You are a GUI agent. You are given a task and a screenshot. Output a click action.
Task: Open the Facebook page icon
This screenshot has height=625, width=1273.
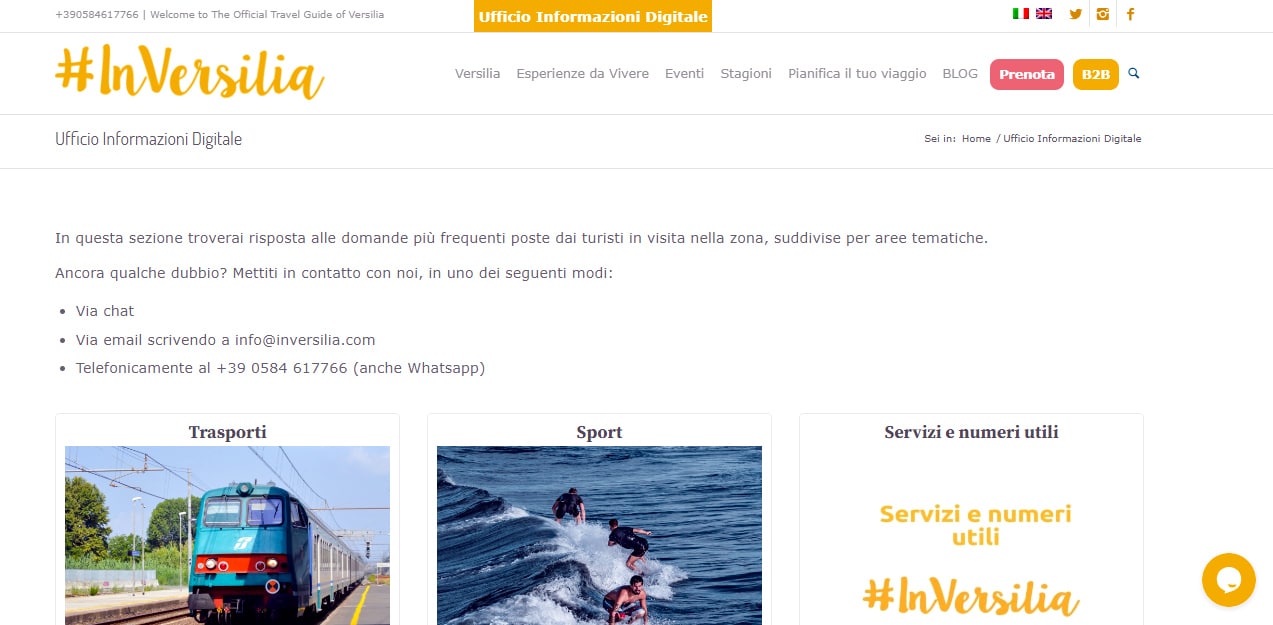click(1131, 14)
